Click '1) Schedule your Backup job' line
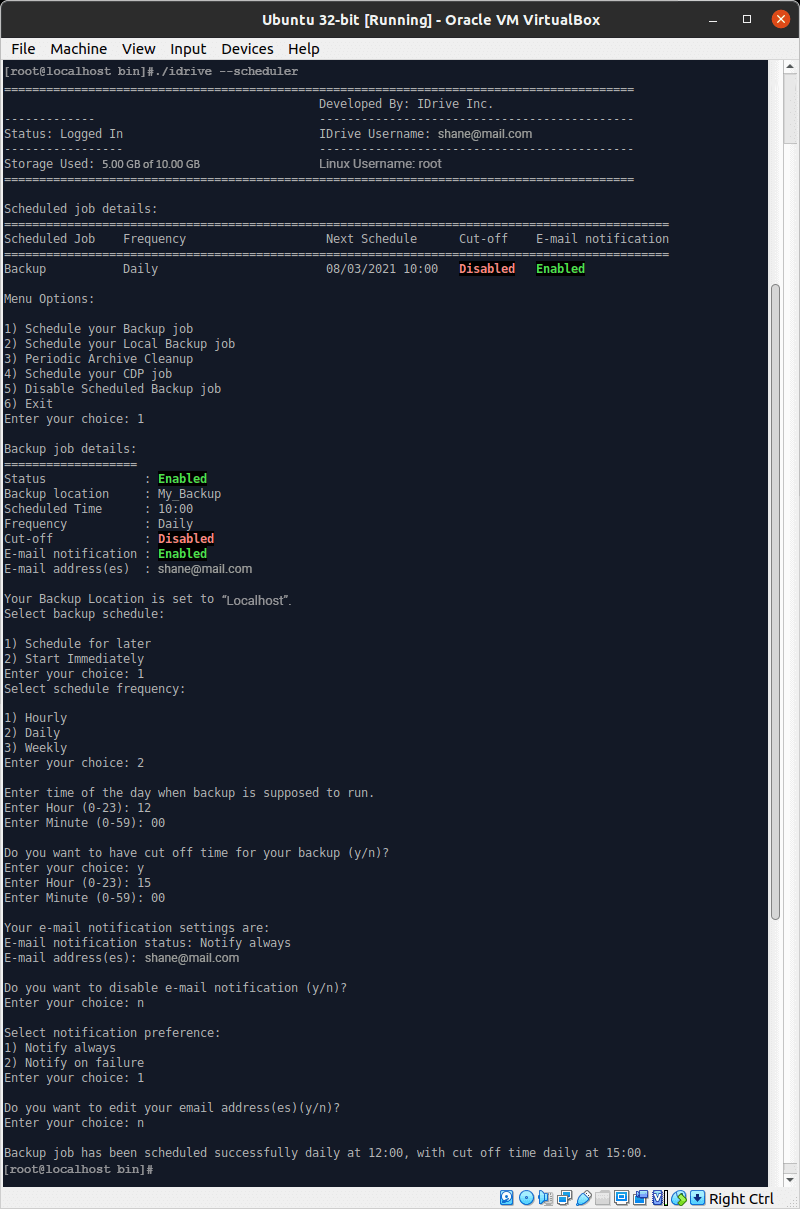This screenshot has width=800, height=1209. pyautogui.click(x=99, y=329)
